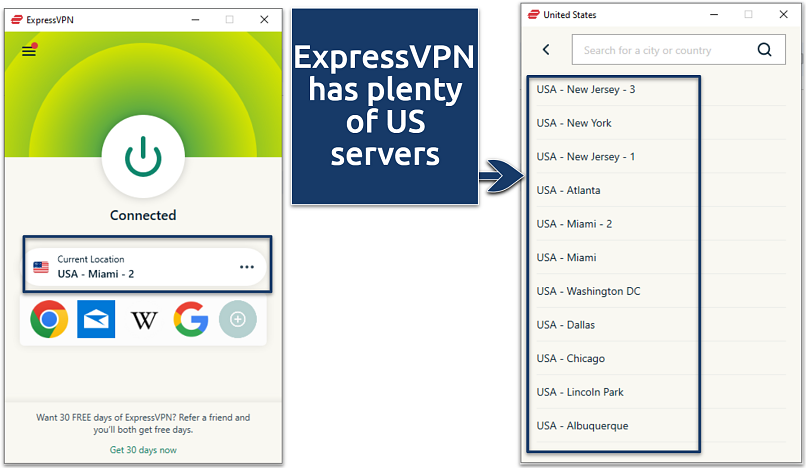This screenshot has height=468, width=806.
Task: Go back using the left chevron arrow
Action: point(546,50)
